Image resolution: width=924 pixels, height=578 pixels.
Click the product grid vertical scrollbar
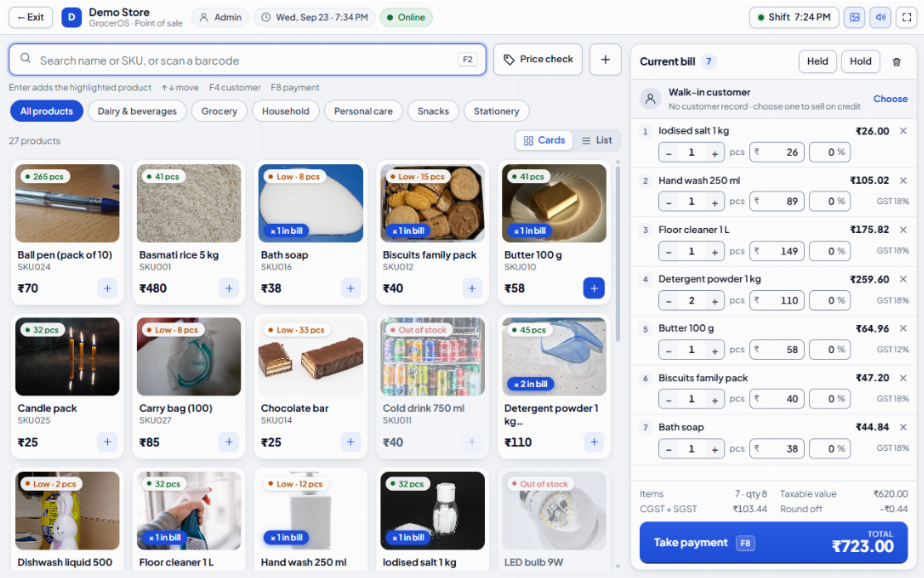click(x=618, y=253)
